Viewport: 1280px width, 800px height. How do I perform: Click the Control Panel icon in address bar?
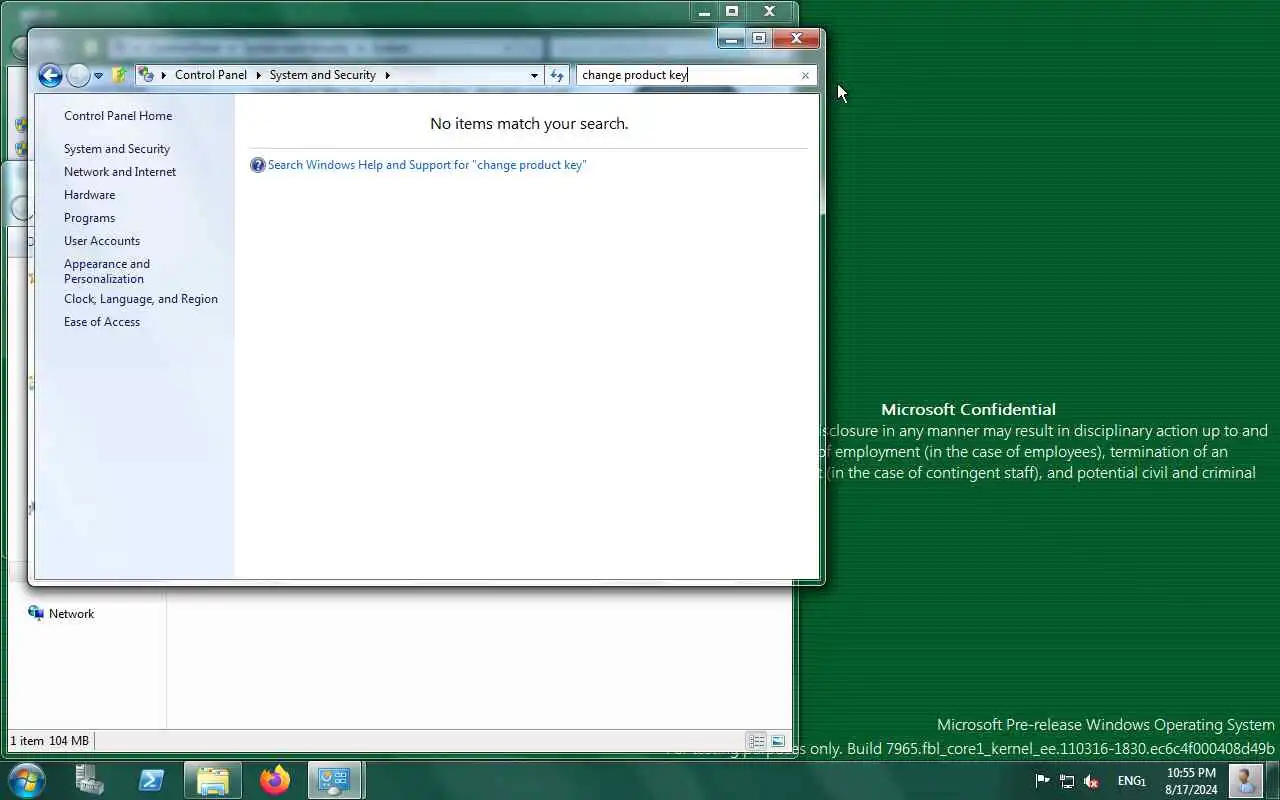(146, 75)
